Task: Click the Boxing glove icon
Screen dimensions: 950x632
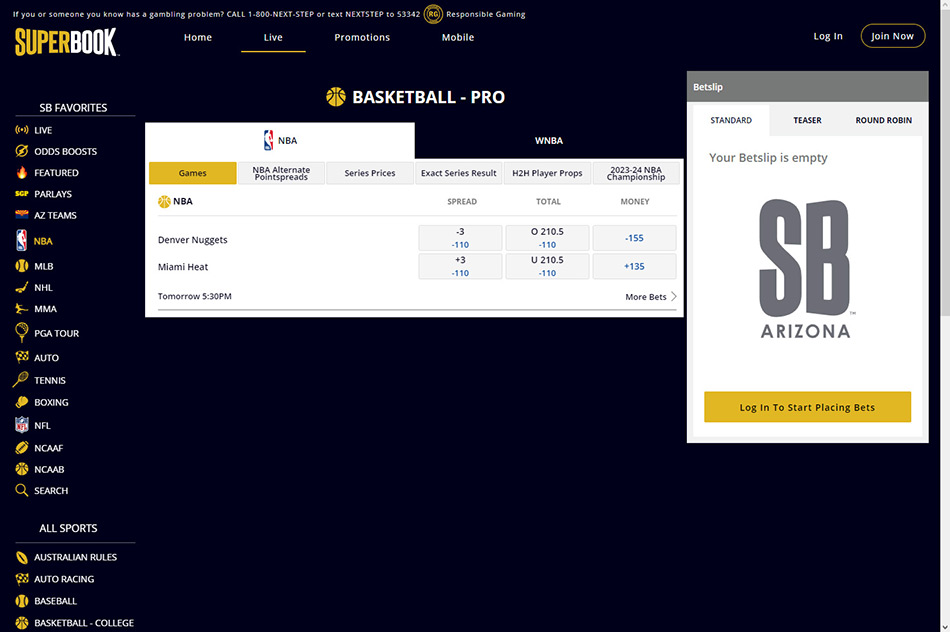Action: pos(22,402)
